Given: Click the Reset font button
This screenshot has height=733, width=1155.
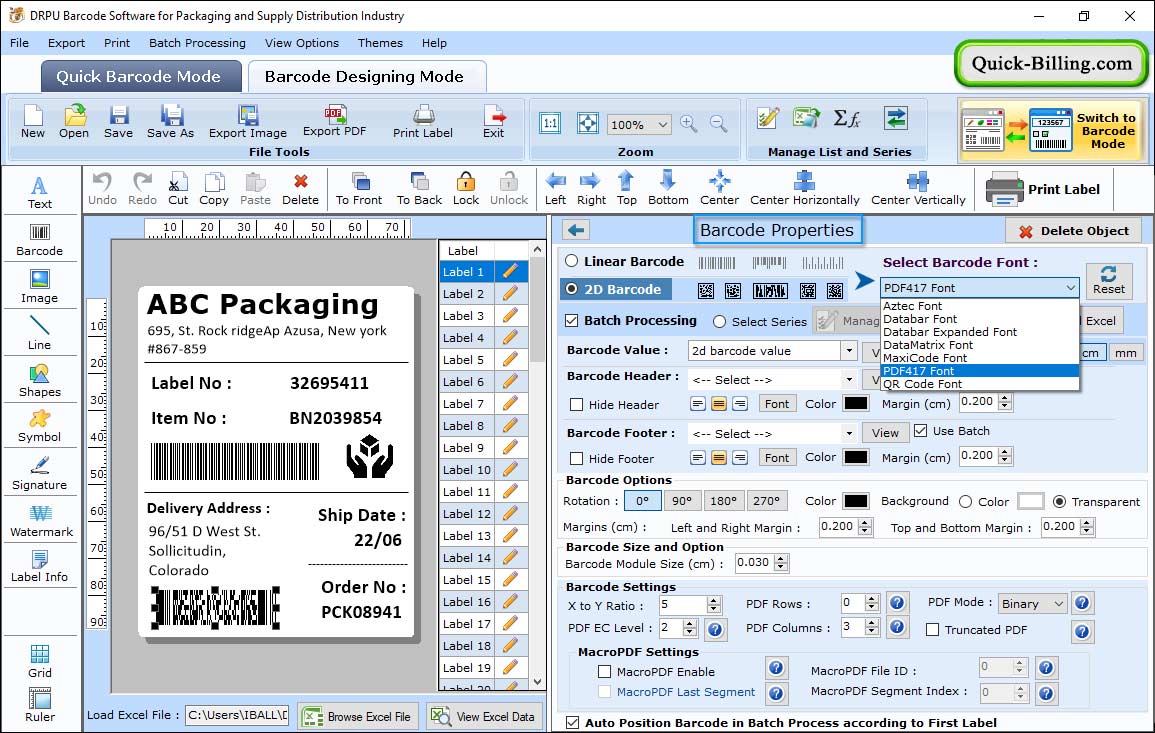Looking at the screenshot, I should pyautogui.click(x=1109, y=280).
